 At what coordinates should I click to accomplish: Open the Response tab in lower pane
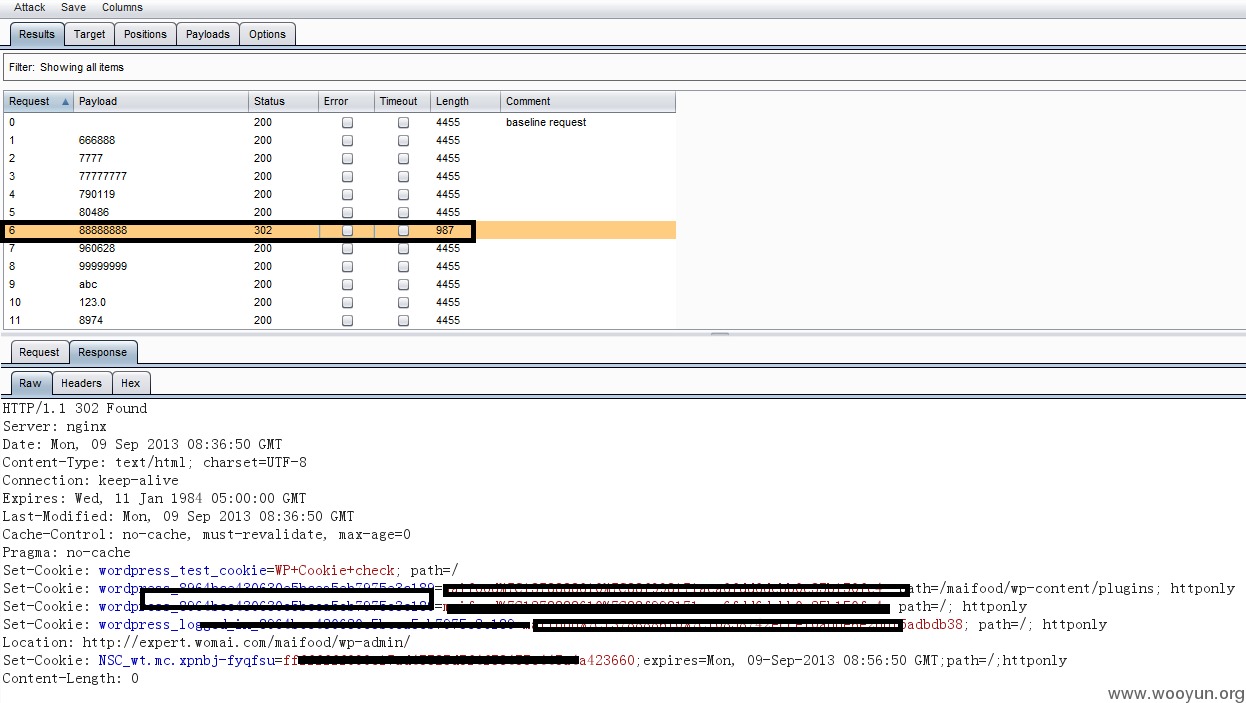pyautogui.click(x=103, y=352)
